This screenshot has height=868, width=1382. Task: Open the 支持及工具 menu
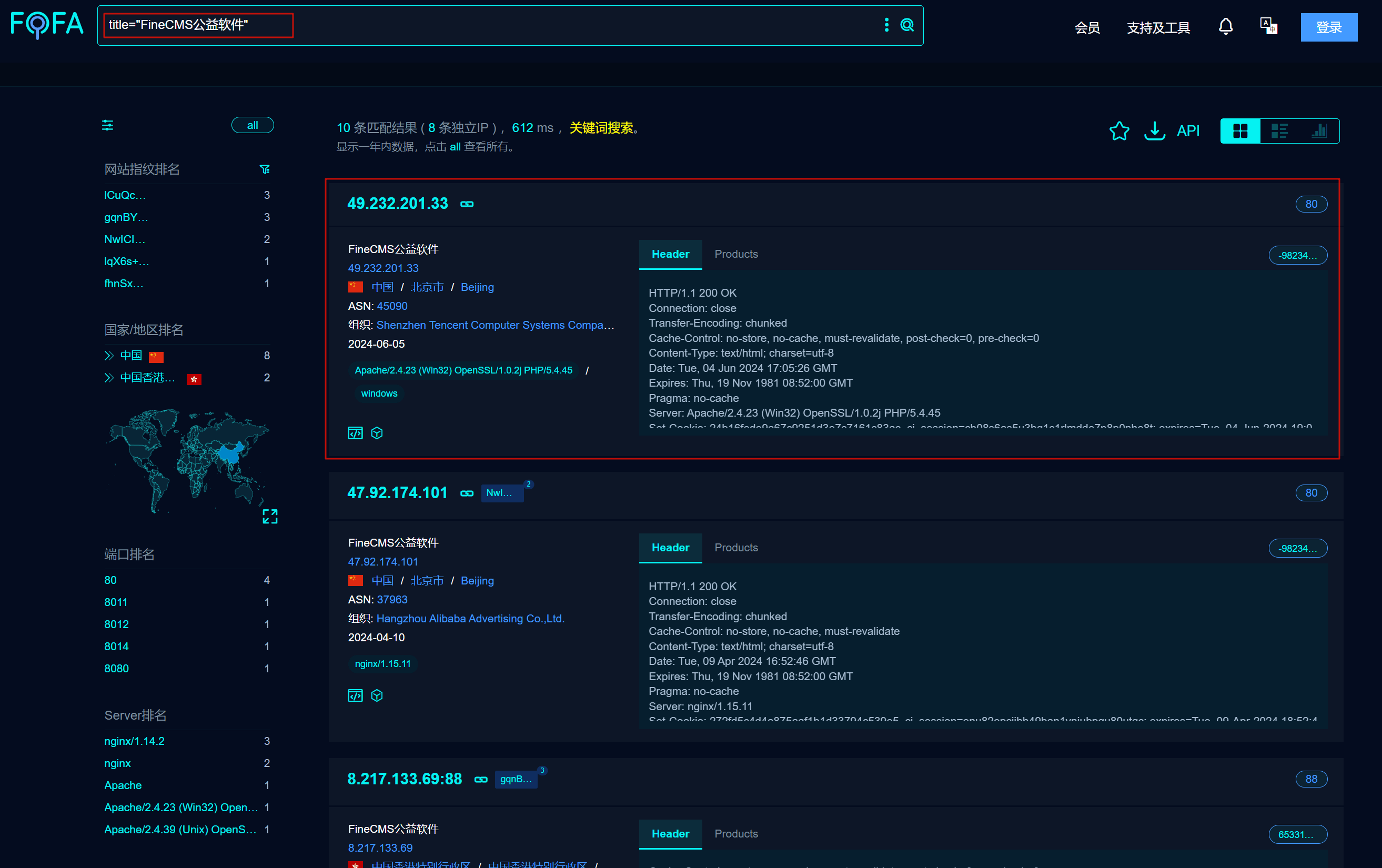pos(1157,27)
